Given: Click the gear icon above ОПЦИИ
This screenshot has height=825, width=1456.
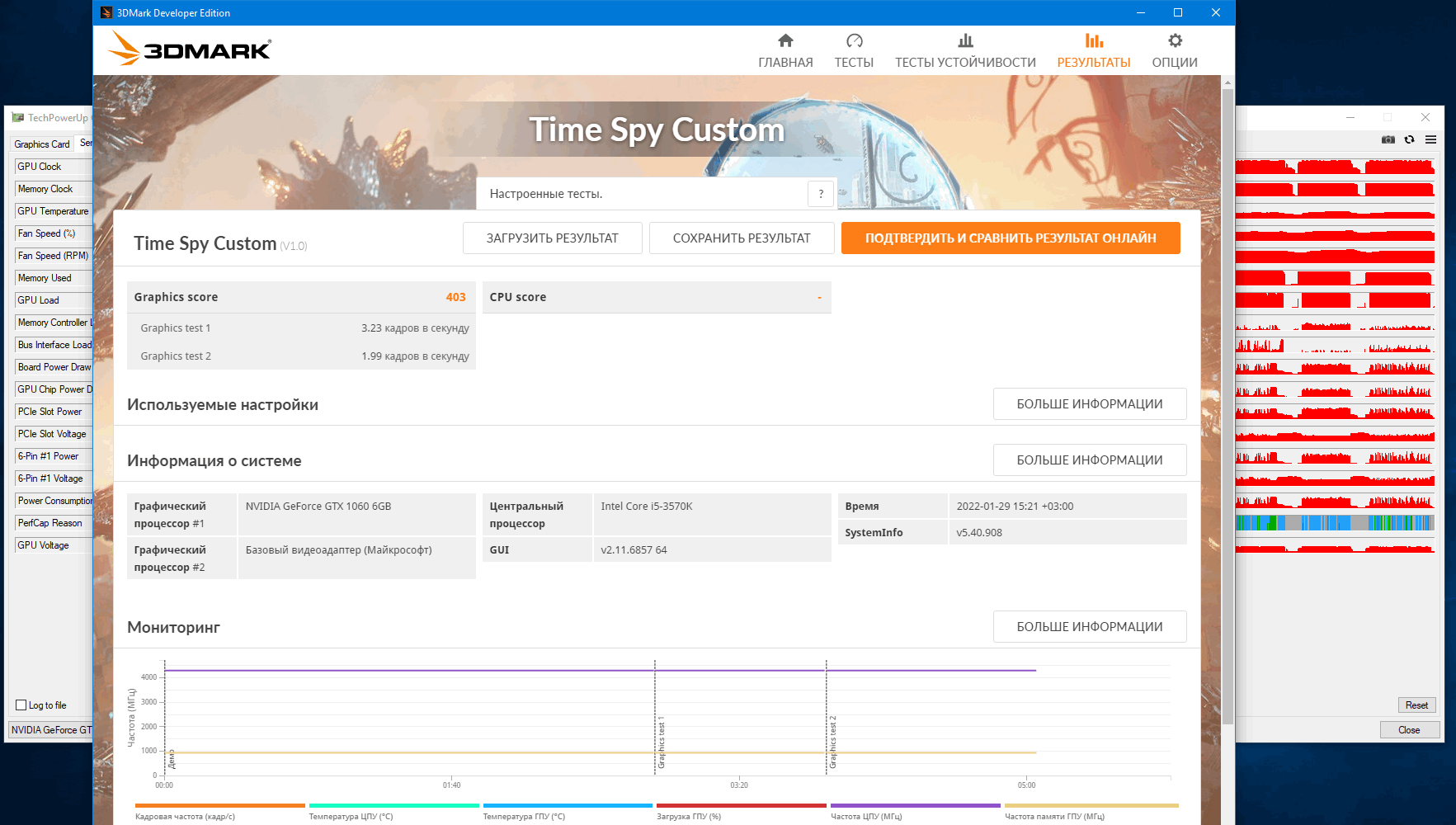Looking at the screenshot, I should pyautogui.click(x=1175, y=40).
